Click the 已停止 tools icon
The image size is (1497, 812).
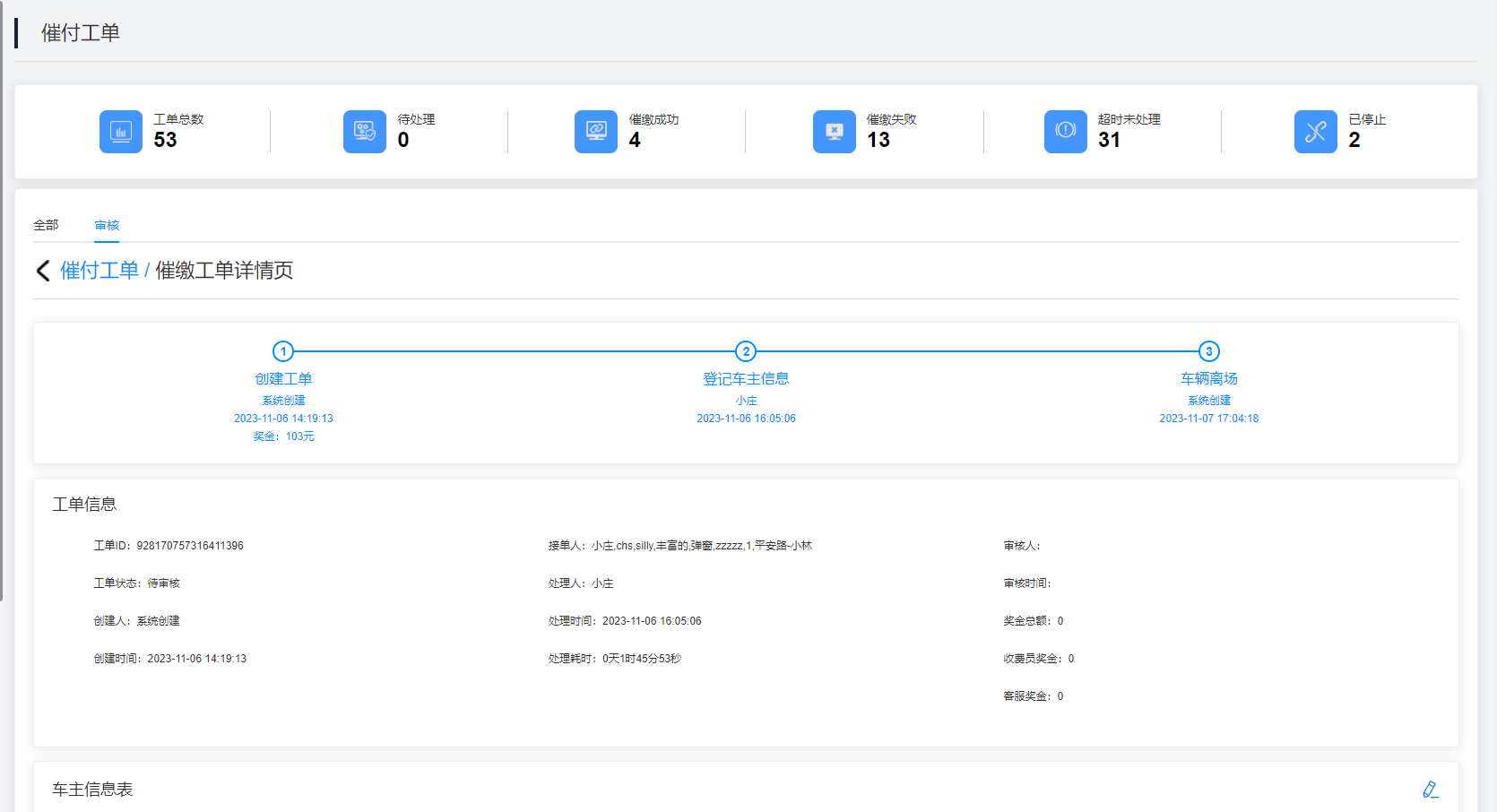coord(1316,132)
